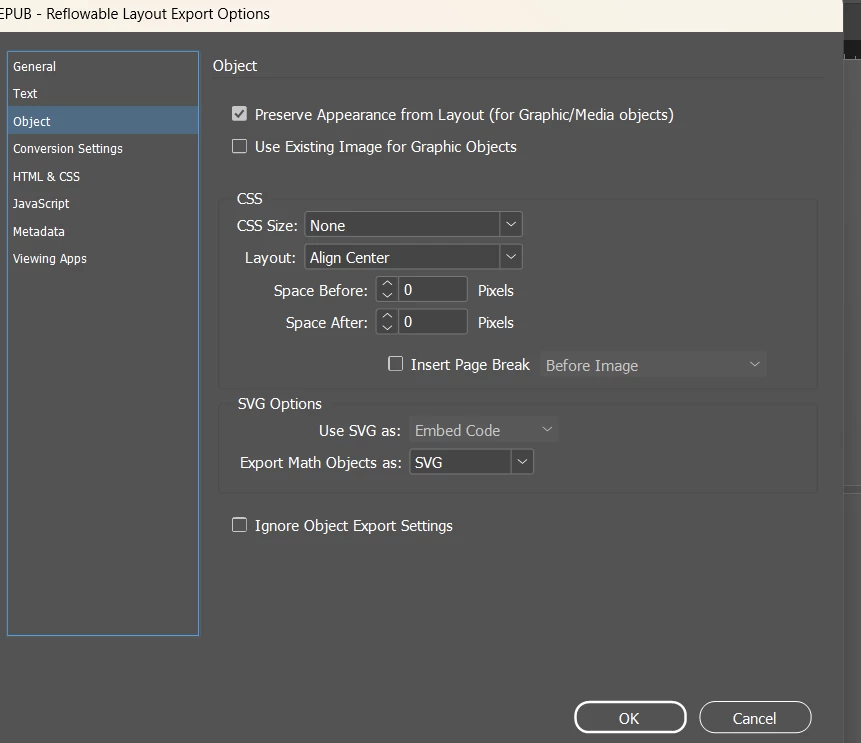Check the Insert Page Break option

(395, 364)
